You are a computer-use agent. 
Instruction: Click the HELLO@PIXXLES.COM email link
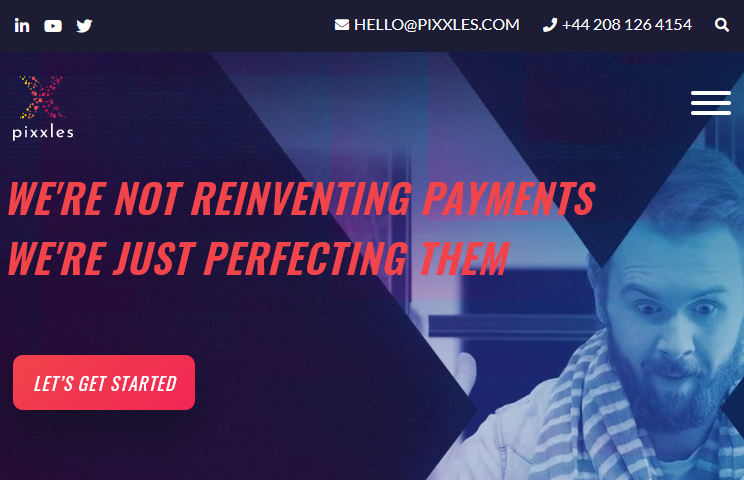[437, 25]
